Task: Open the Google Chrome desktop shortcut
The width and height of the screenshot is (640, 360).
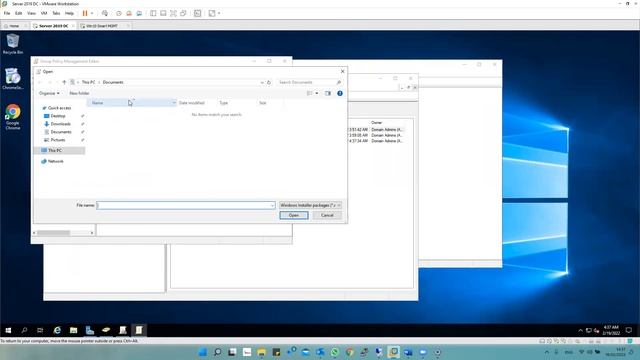Action: [13, 117]
